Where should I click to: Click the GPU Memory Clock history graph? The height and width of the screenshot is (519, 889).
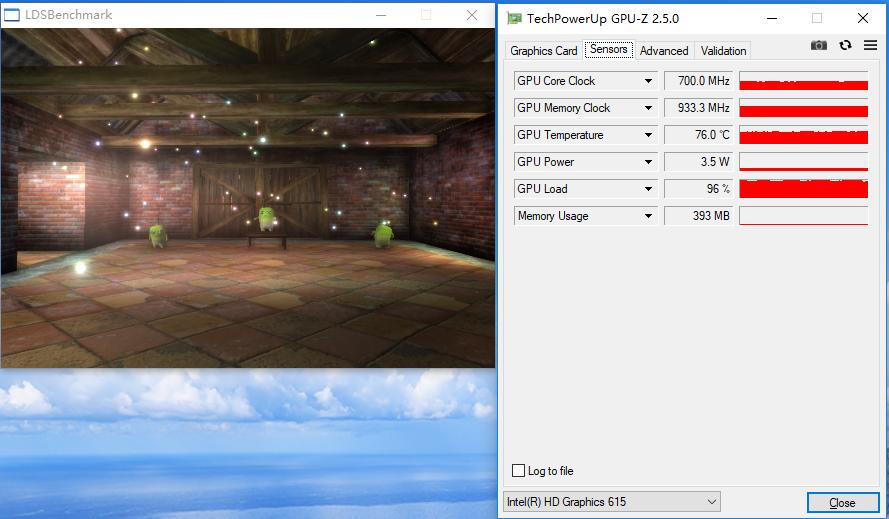[803, 108]
